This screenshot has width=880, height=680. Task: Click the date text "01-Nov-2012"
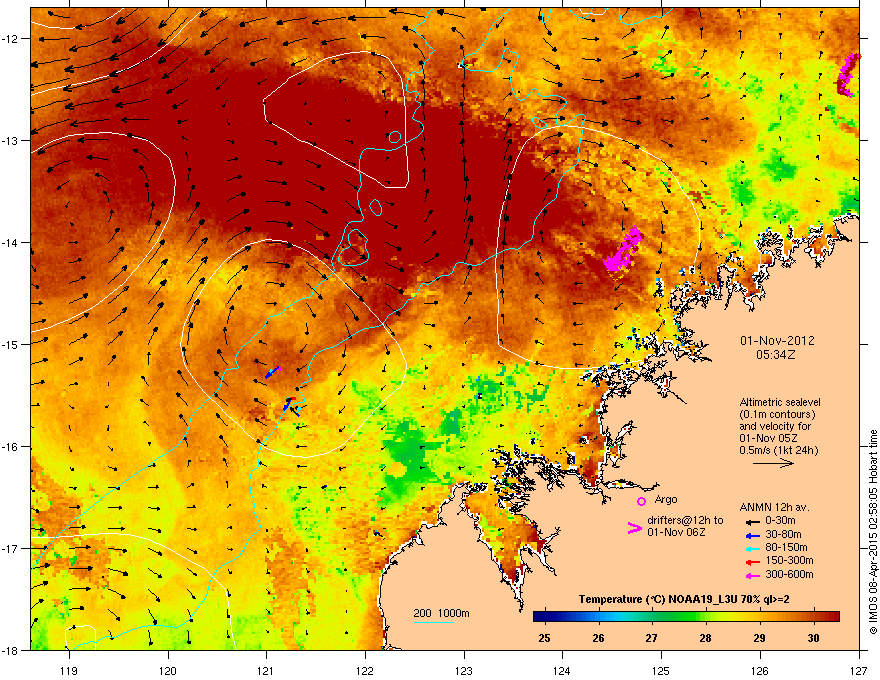(x=777, y=341)
